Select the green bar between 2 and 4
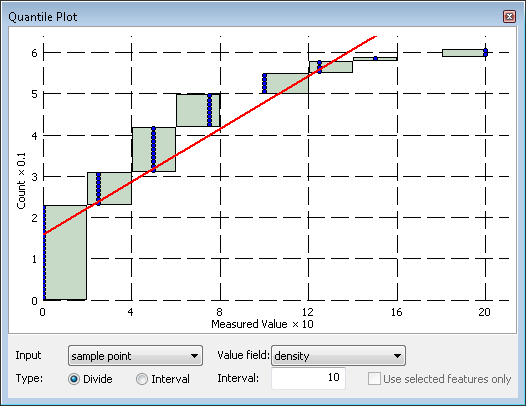 [x=110, y=188]
